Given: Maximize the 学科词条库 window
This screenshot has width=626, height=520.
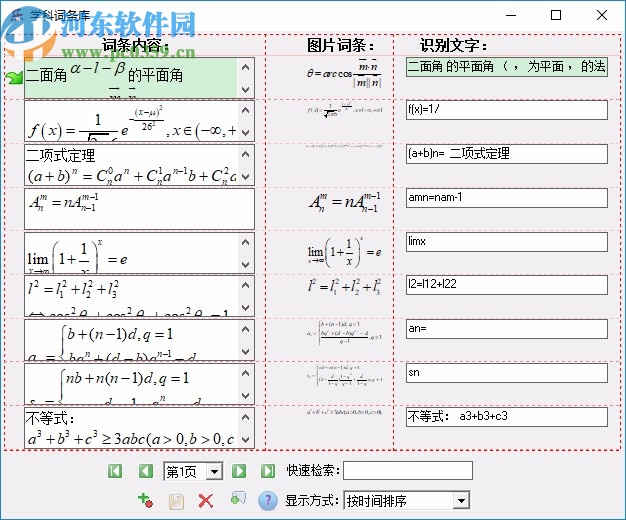Looking at the screenshot, I should (x=556, y=15).
